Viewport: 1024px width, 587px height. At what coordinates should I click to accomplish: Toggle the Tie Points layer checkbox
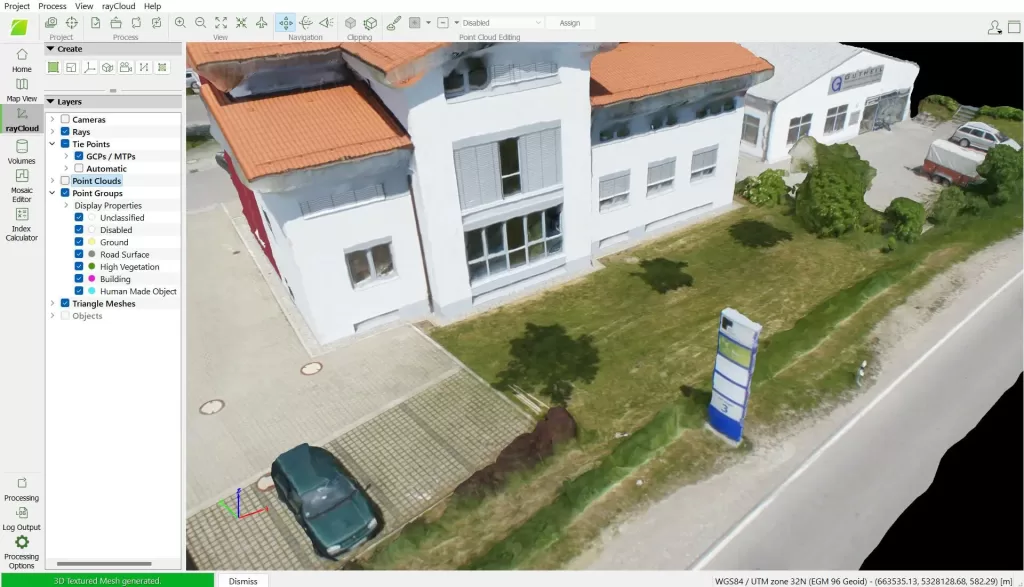(65, 144)
